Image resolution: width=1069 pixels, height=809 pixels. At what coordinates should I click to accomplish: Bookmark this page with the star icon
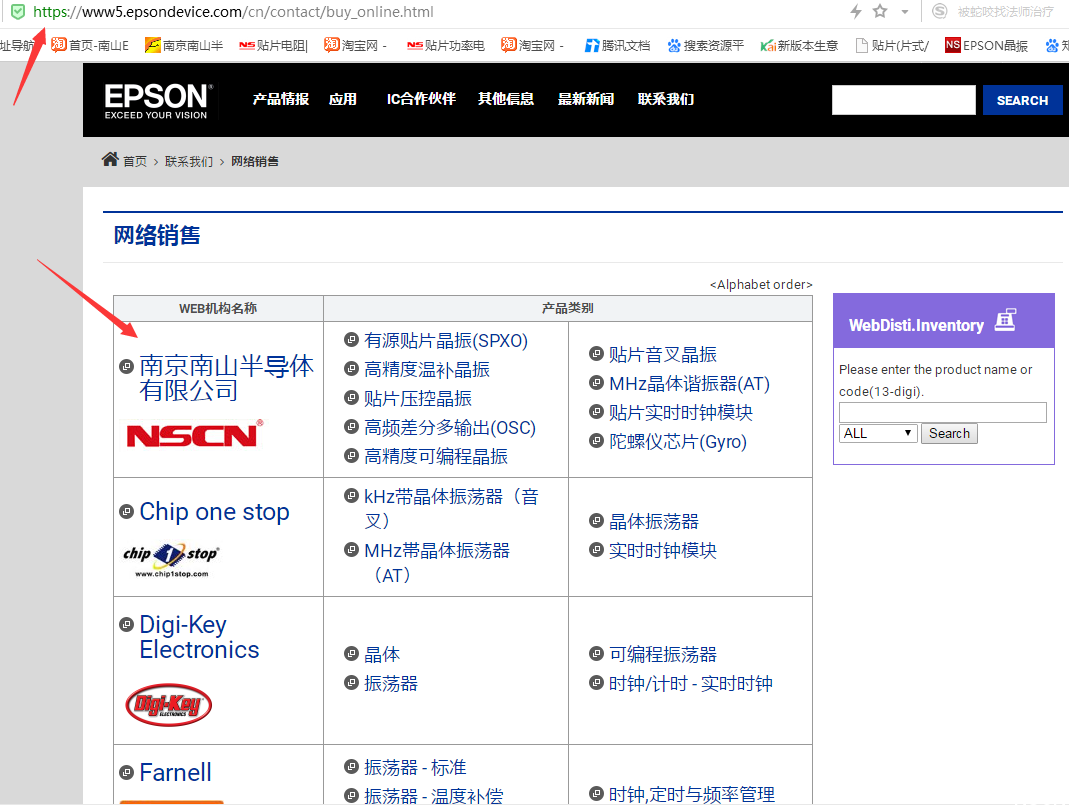coord(880,11)
